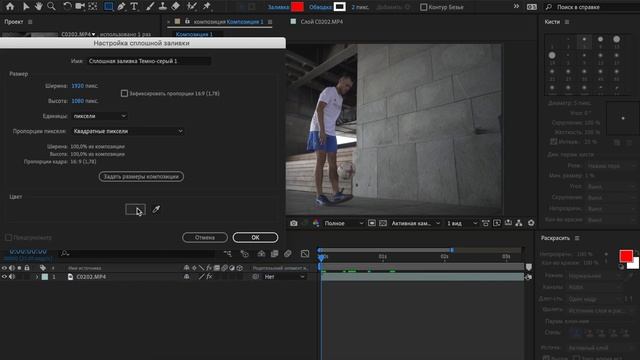This screenshot has width=640, height=360.
Task: Click the blue current-time indicator in the timeline
Action: [322, 257]
